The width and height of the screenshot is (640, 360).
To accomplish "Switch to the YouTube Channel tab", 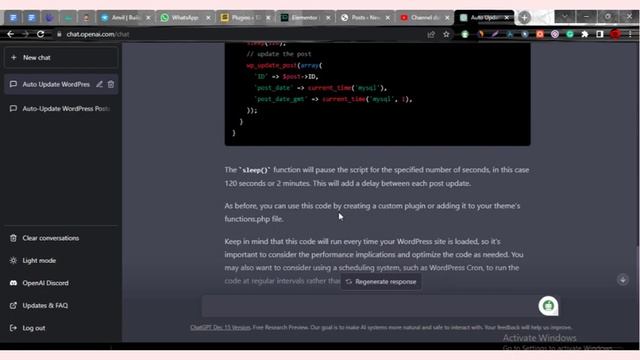I will click(424, 18).
